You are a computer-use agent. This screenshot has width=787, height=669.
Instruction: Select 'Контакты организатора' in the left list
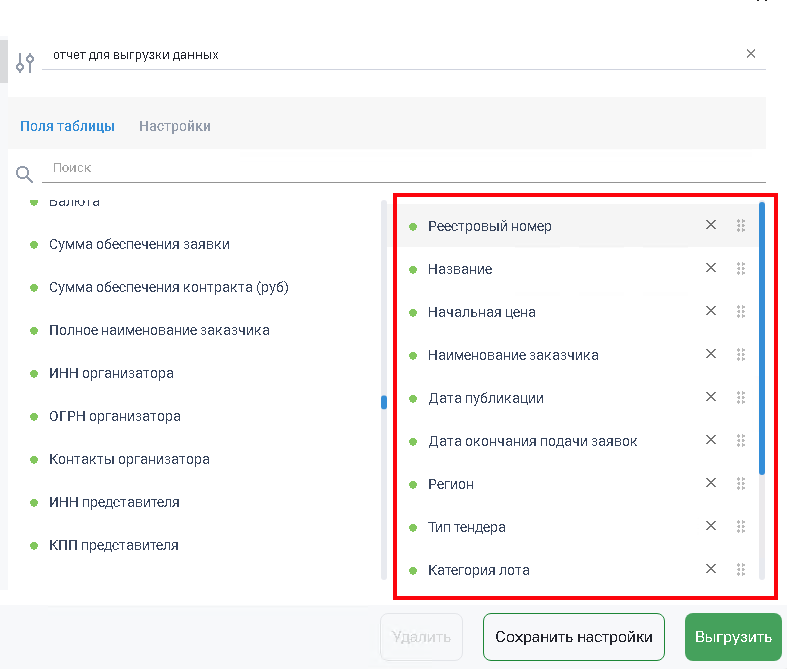click(x=129, y=459)
